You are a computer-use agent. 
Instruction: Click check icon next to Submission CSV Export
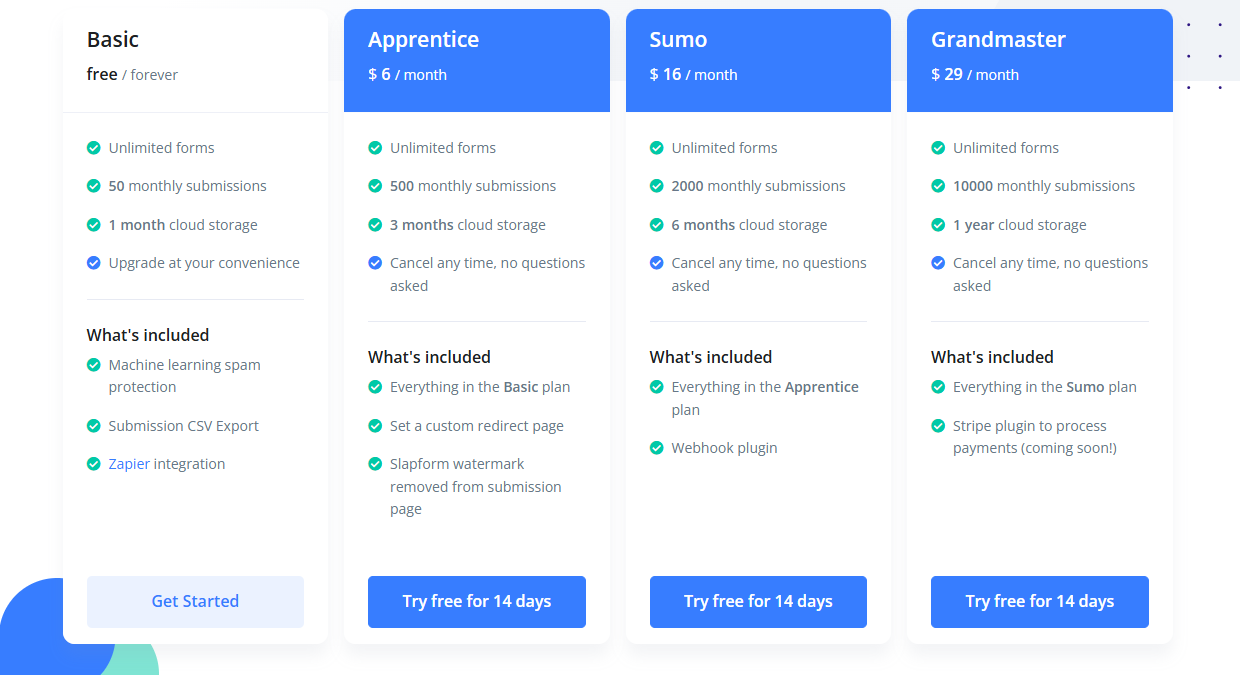click(x=94, y=426)
